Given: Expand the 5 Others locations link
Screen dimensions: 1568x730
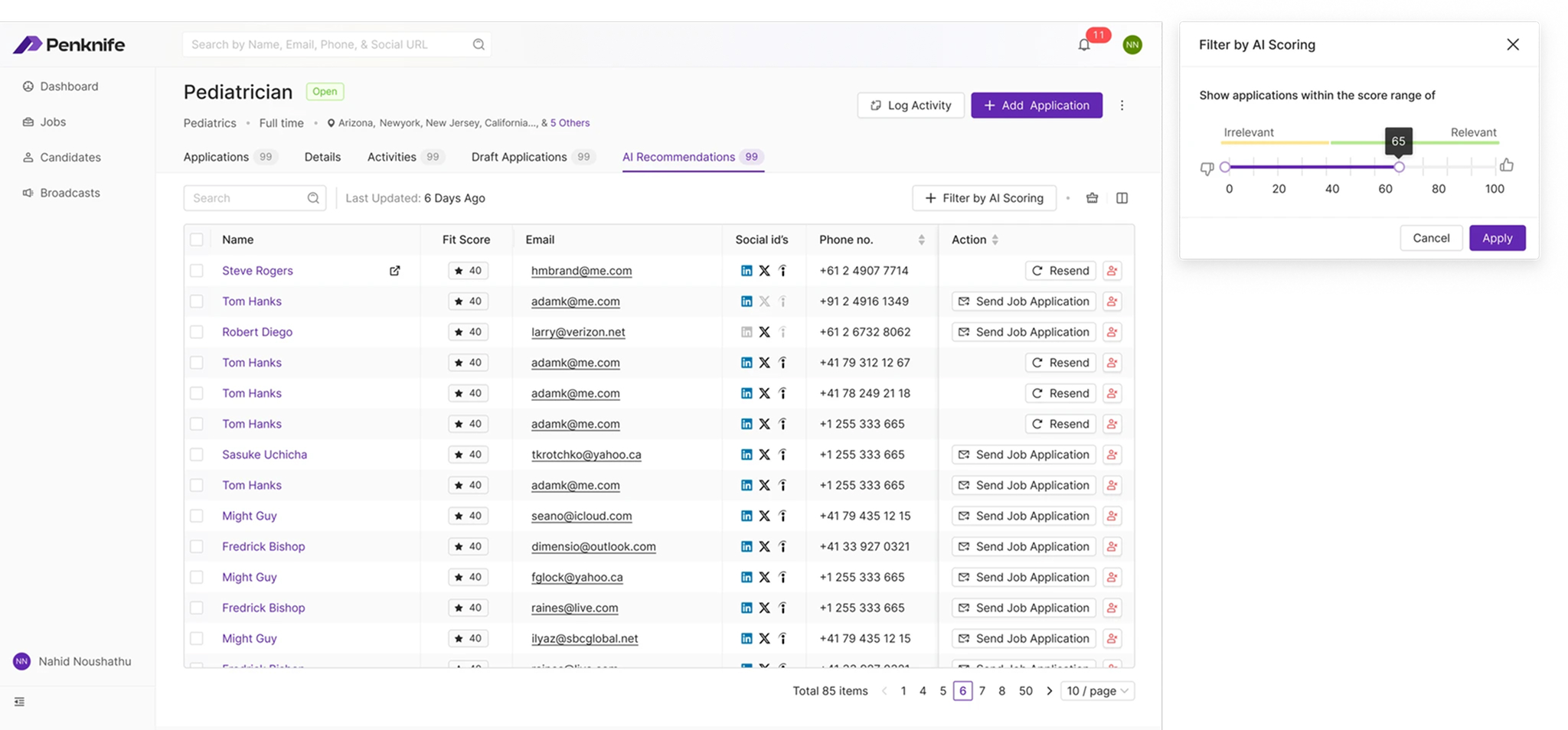Looking at the screenshot, I should 570,123.
